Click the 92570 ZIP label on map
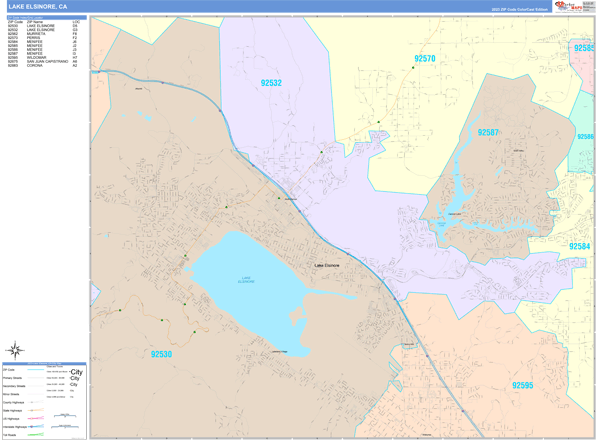600x440 pixels. 425,59
